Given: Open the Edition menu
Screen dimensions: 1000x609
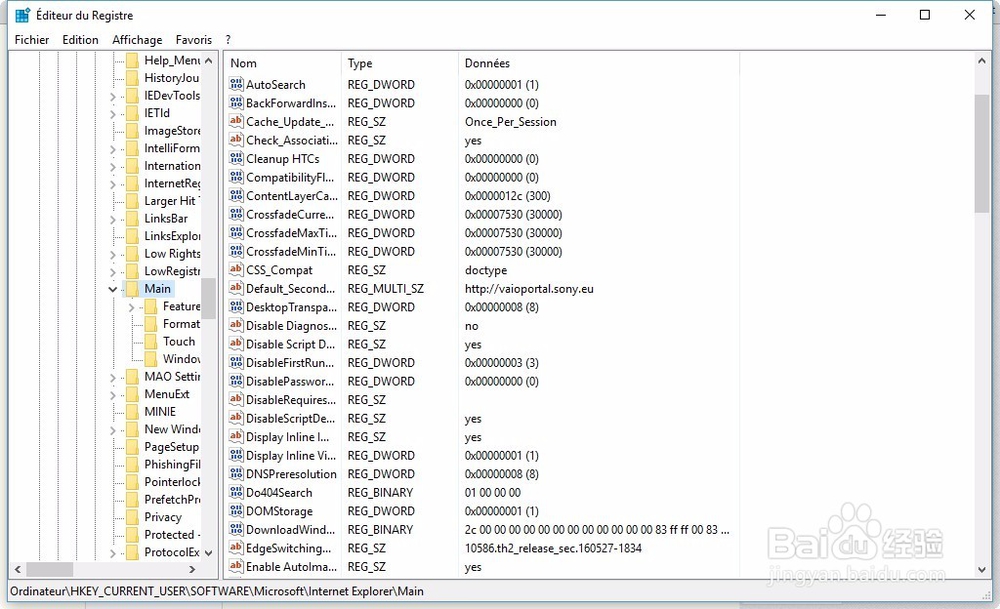Looking at the screenshot, I should [x=80, y=40].
